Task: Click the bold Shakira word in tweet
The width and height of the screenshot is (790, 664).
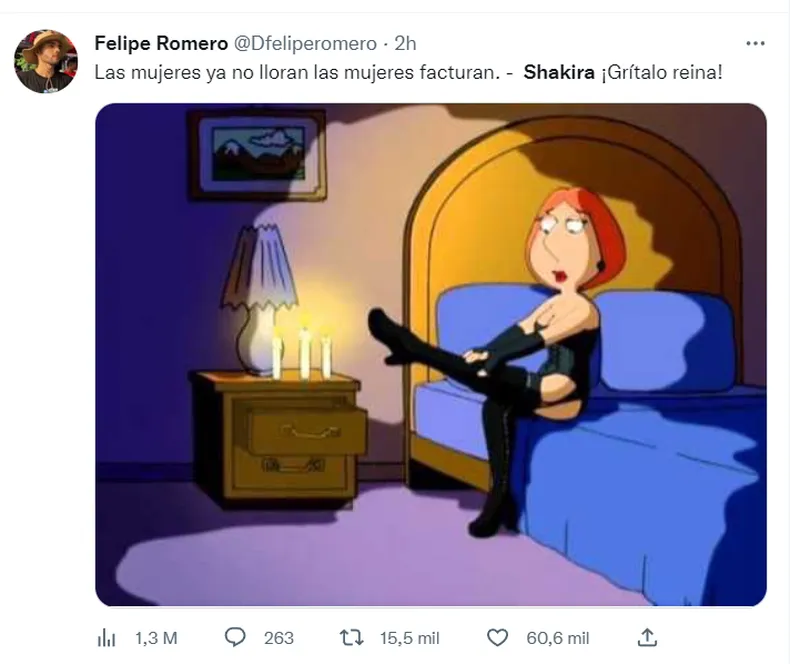Action: click(x=559, y=73)
